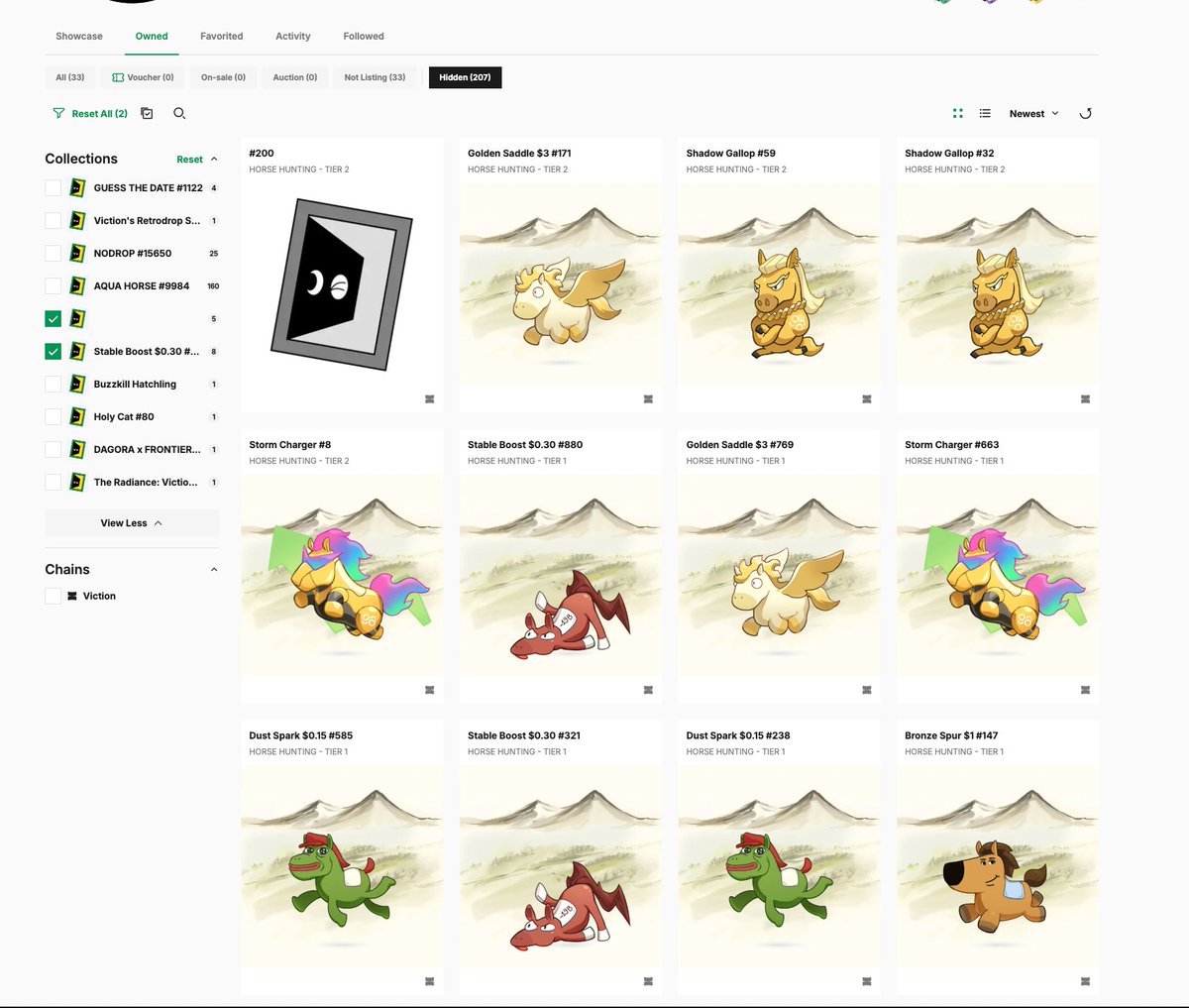Click the Holy Cat #80 collection icon
The height and width of the screenshot is (1008, 1189).
(x=77, y=416)
